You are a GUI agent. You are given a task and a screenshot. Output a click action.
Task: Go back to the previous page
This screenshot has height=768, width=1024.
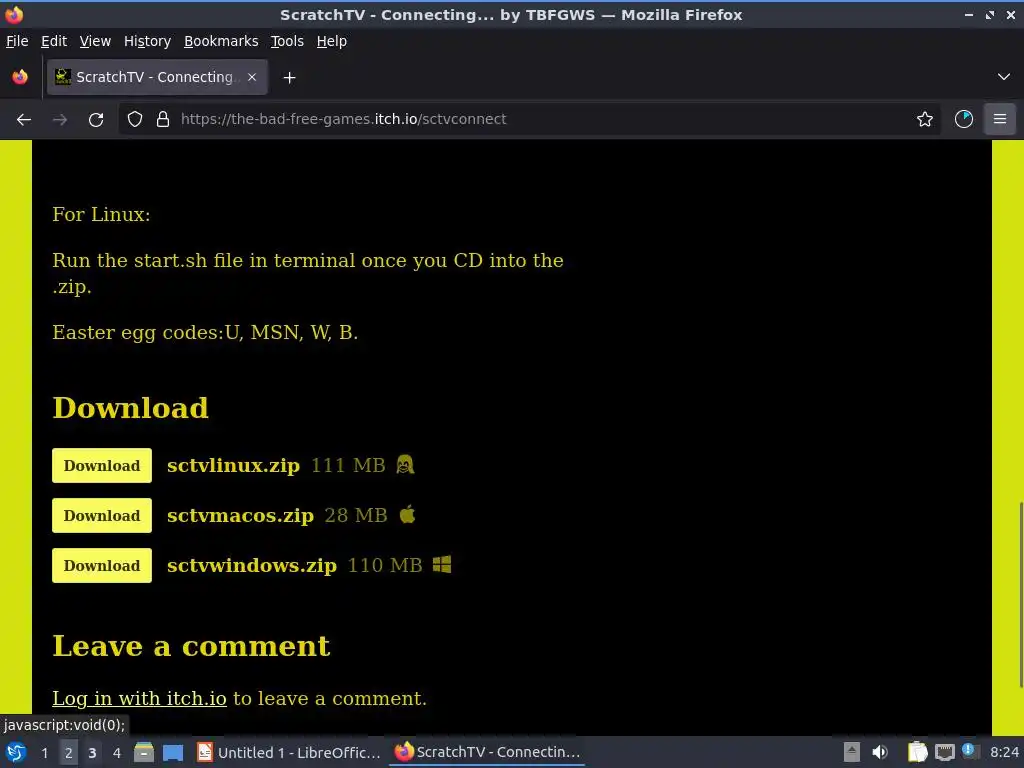[24, 120]
